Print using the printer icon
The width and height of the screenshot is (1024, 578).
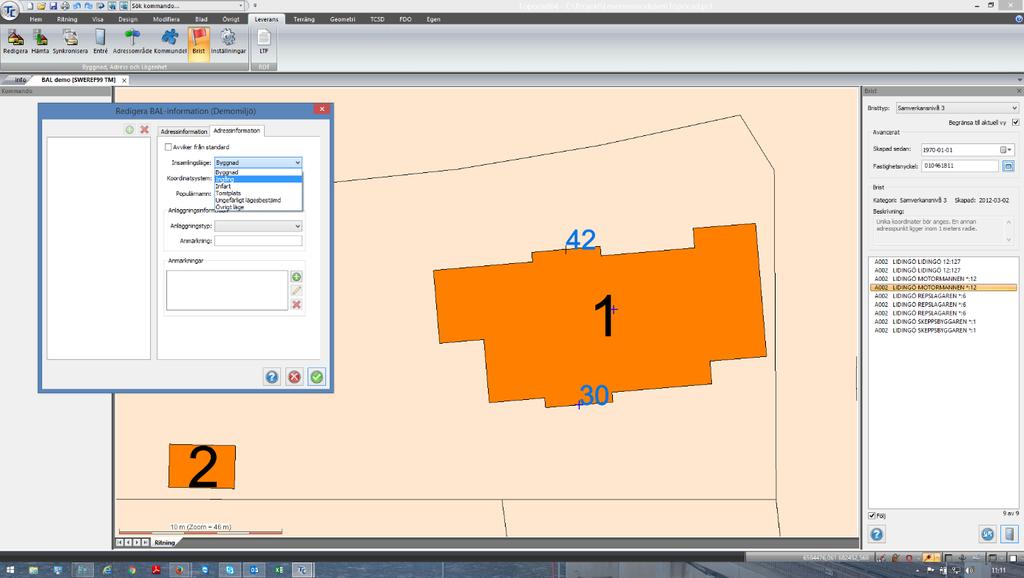(x=65, y=5)
